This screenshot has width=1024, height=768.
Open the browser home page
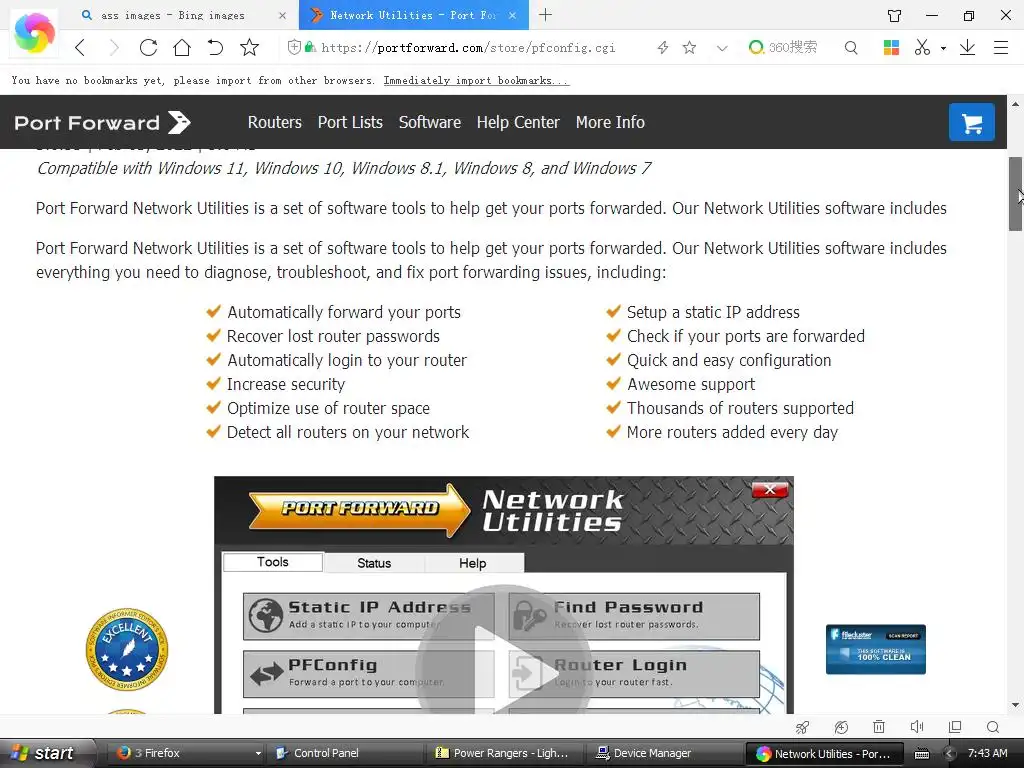tap(182, 48)
